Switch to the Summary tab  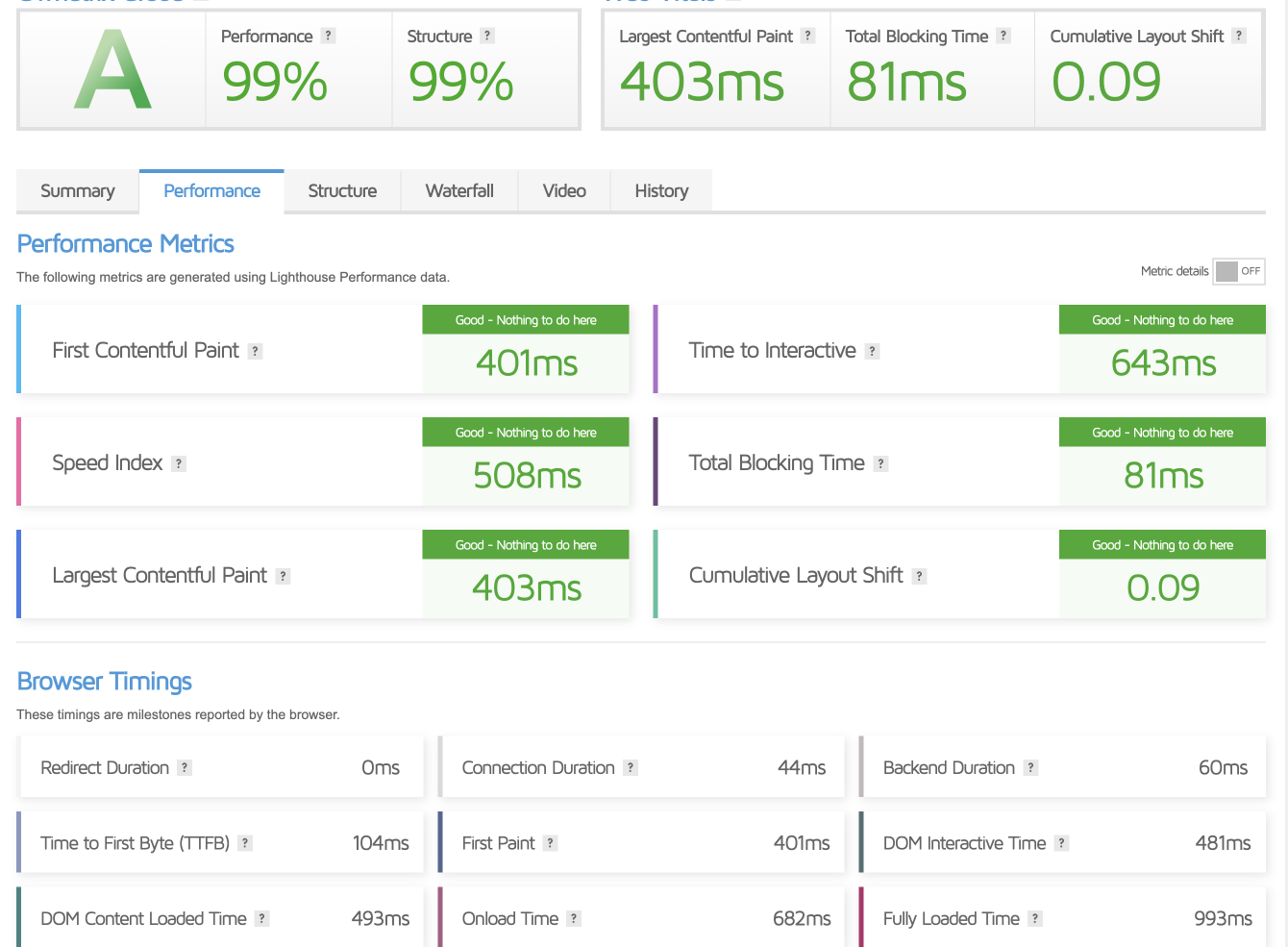coord(78,190)
